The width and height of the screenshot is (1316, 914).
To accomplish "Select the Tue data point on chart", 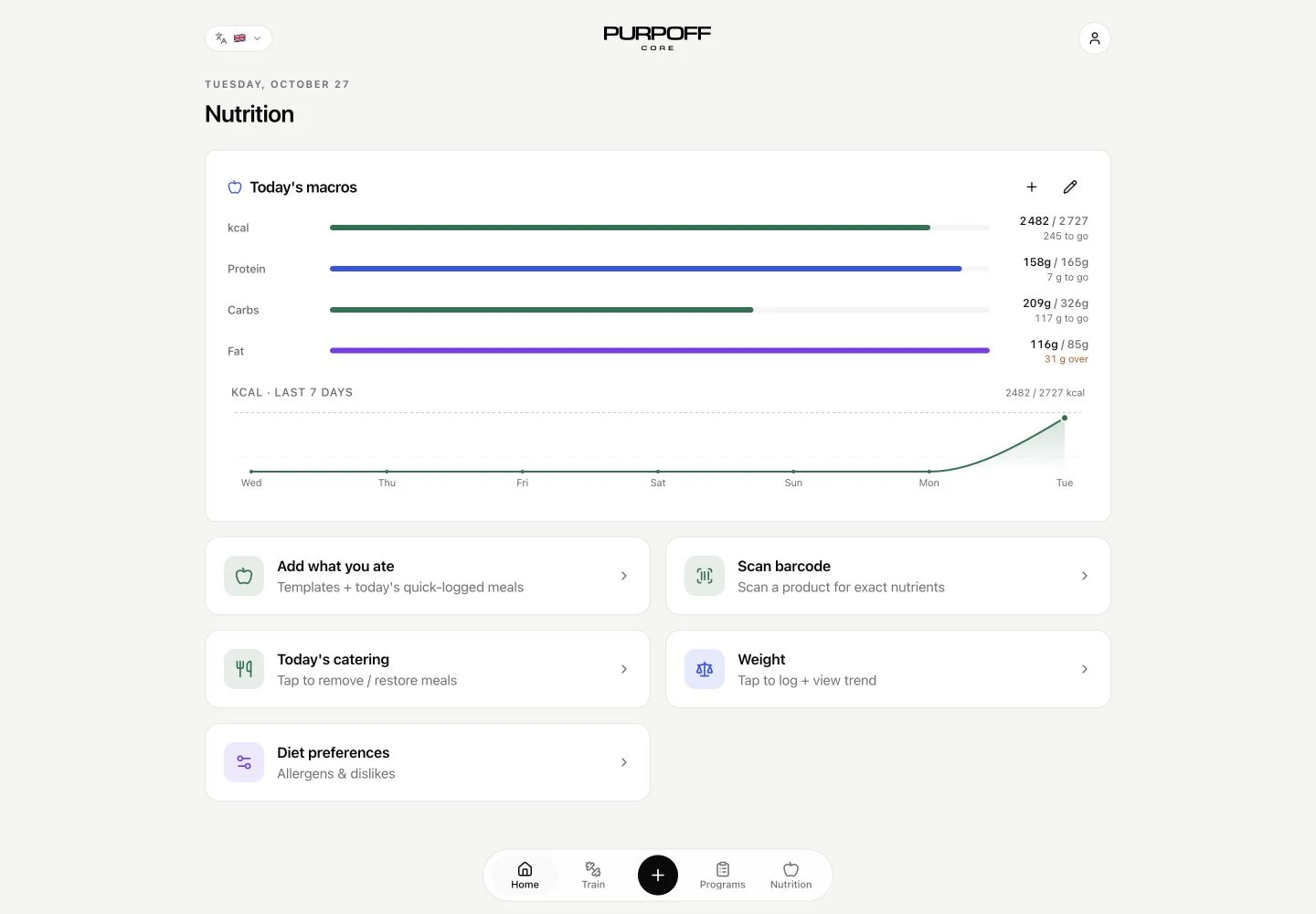I will point(1065,418).
